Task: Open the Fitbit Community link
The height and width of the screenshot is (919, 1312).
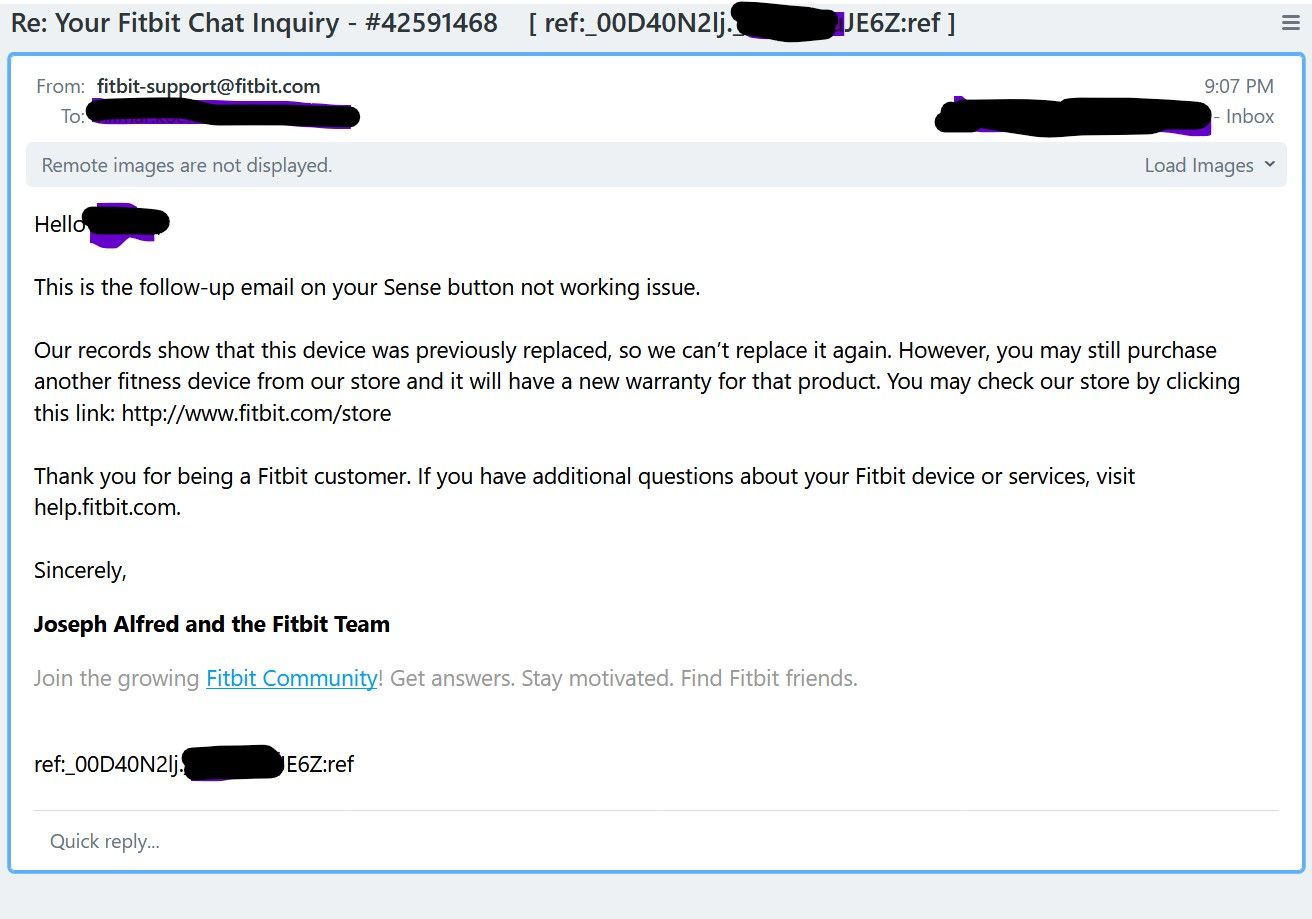Action: tap(291, 678)
